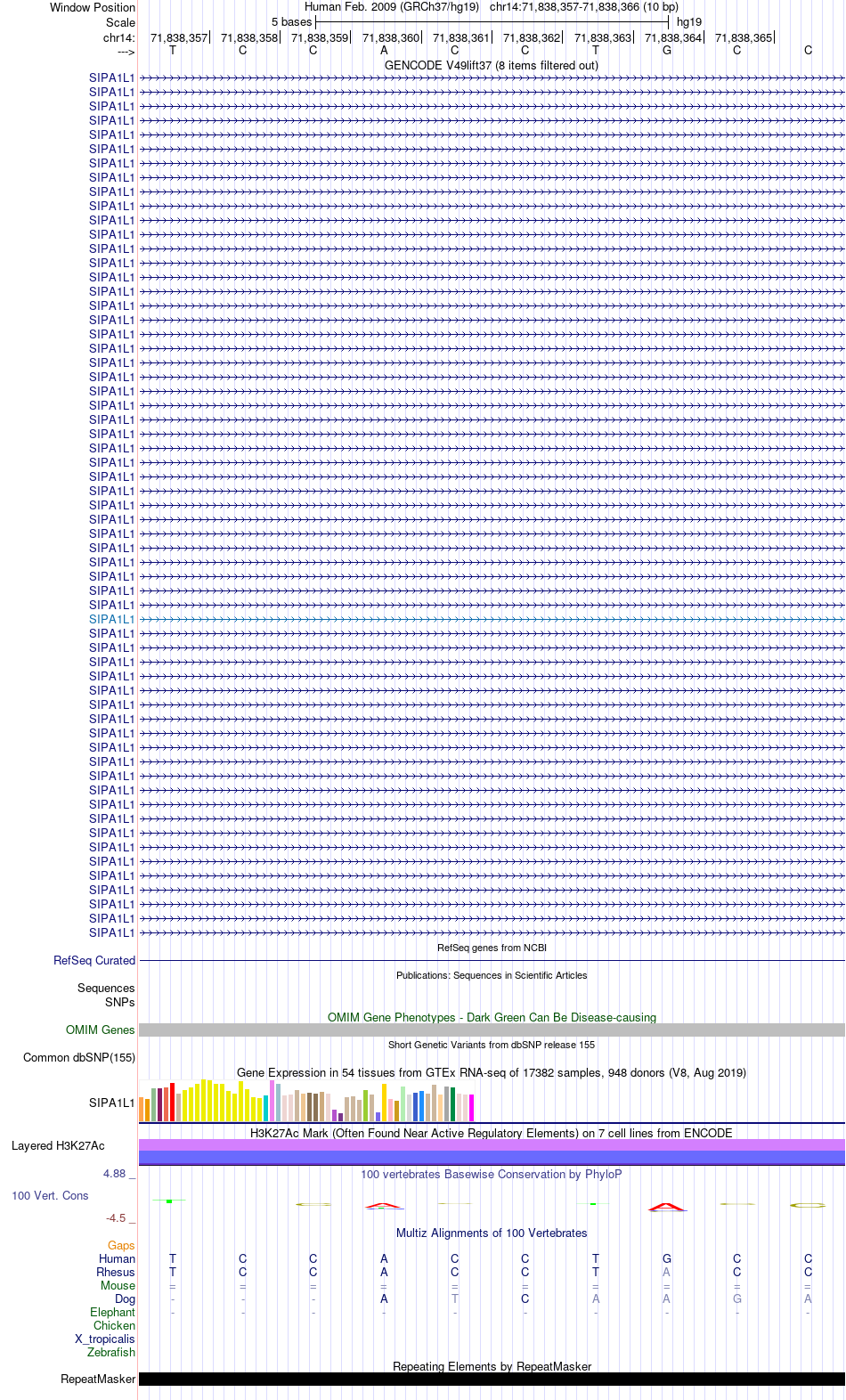
Task: Click the 'Scale' label at top left
Action: click(120, 22)
